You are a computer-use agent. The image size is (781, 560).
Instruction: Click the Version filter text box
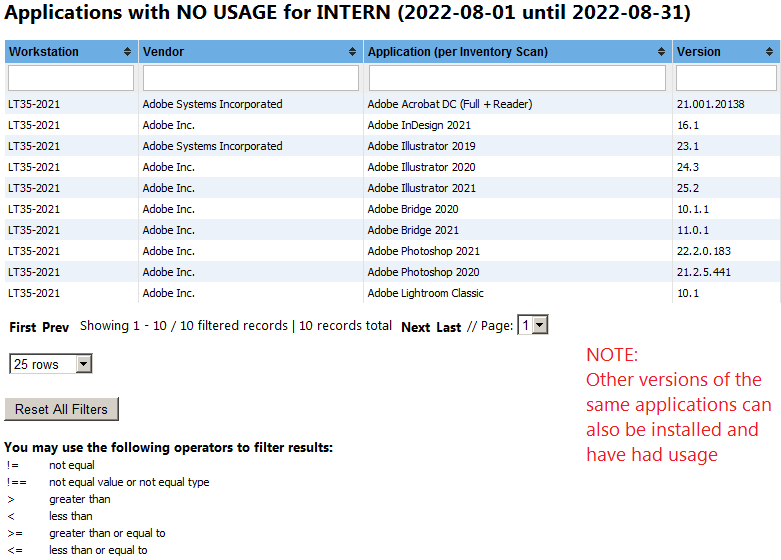727,78
